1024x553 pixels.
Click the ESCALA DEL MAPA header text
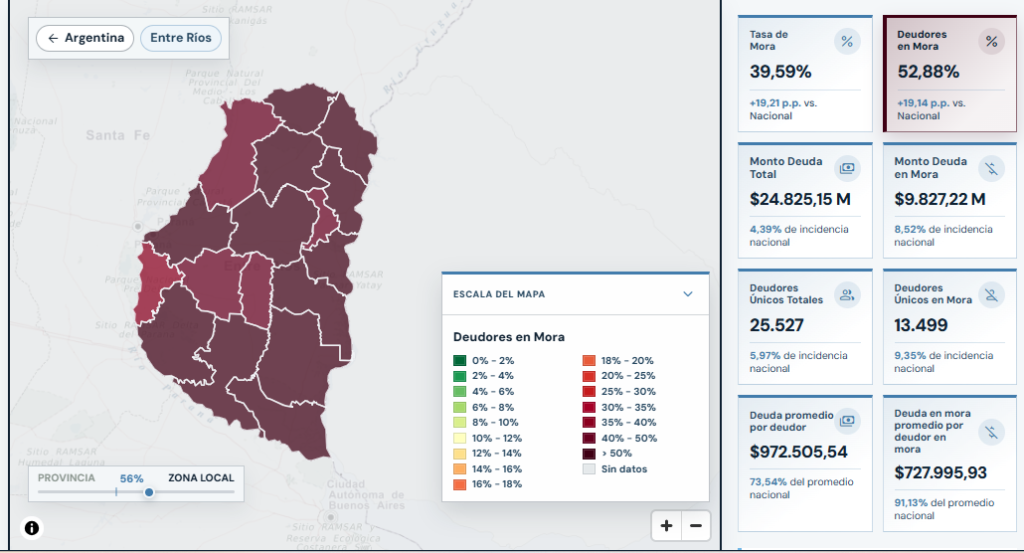[499, 294]
